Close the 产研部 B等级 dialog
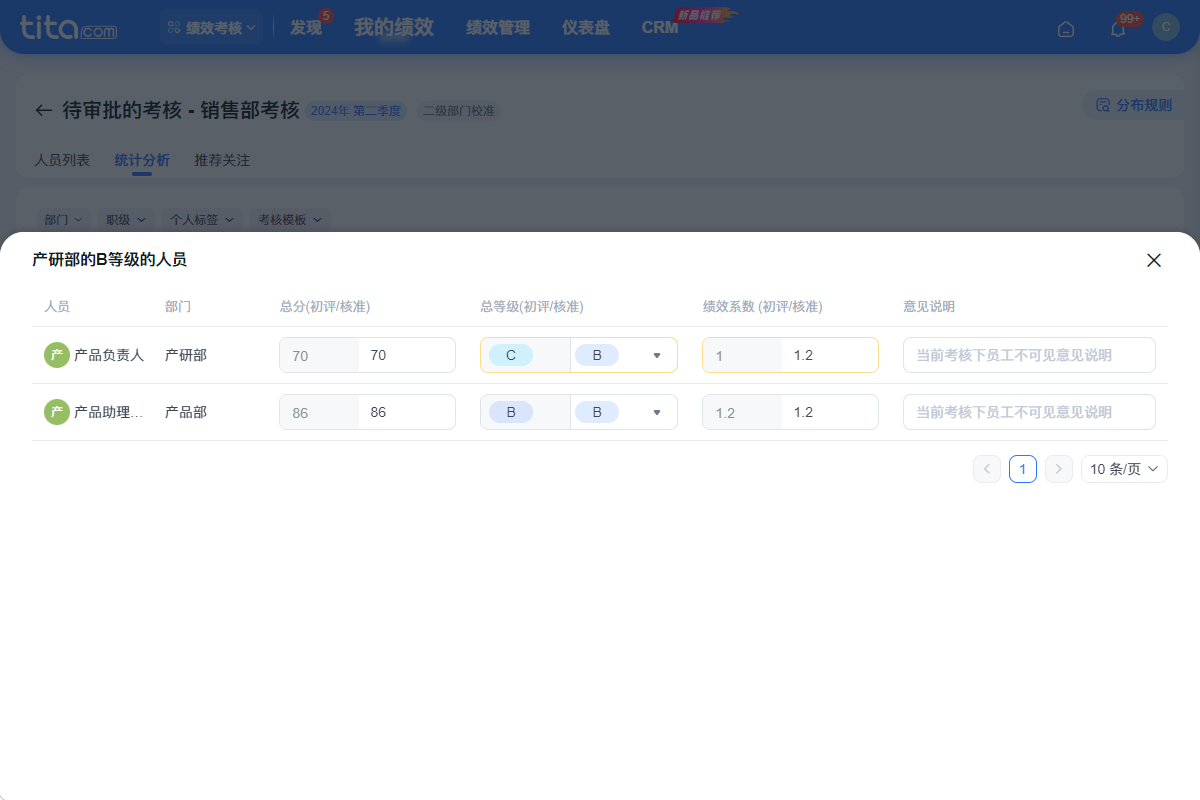 [1153, 260]
